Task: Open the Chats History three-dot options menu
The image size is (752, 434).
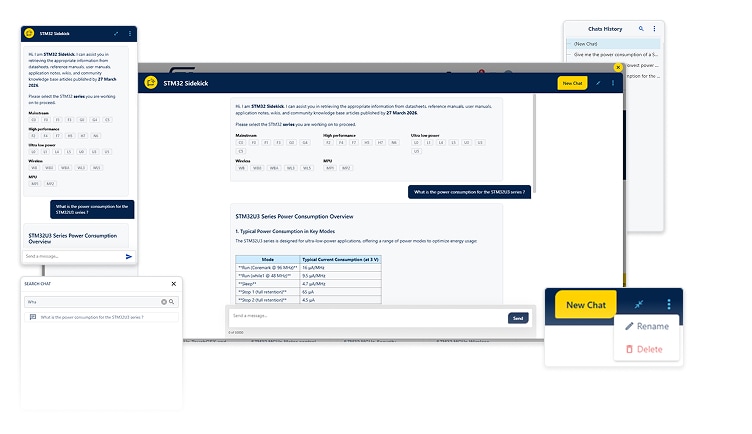Action: coord(655,29)
